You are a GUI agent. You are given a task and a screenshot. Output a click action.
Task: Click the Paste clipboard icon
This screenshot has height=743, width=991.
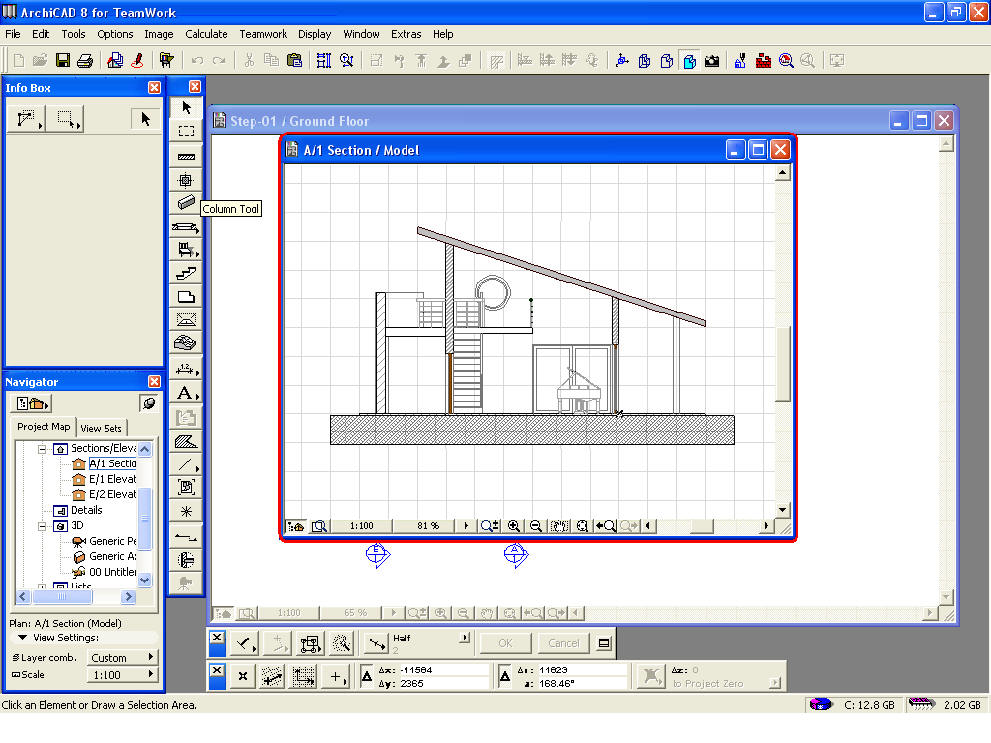(x=294, y=61)
